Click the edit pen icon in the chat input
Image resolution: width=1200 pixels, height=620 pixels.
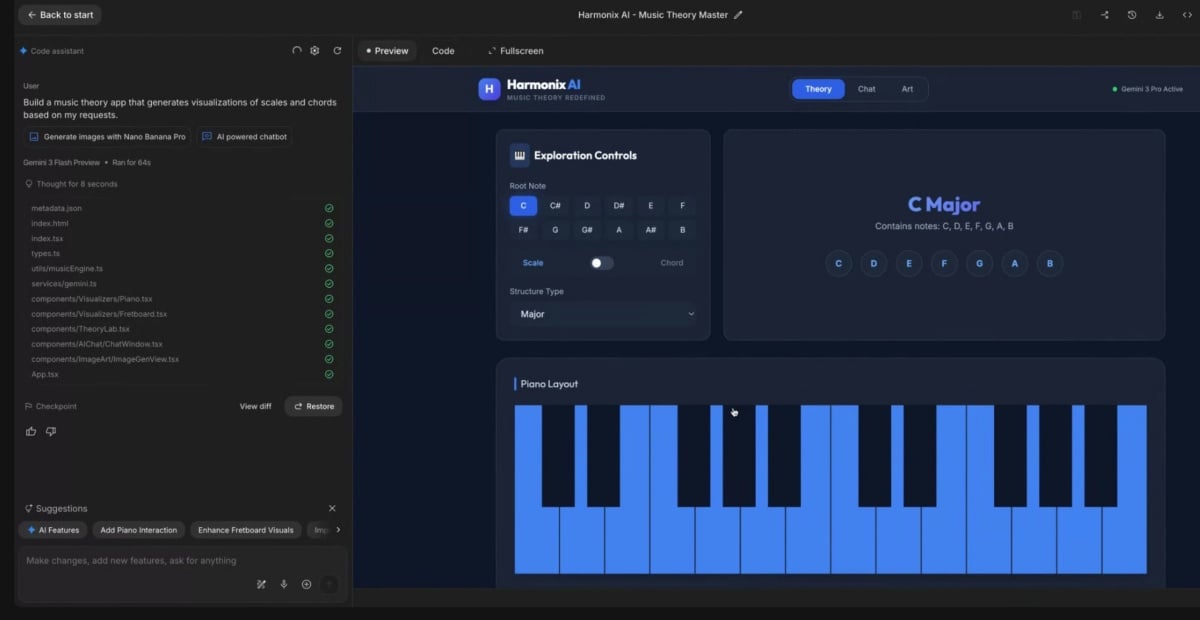260,584
